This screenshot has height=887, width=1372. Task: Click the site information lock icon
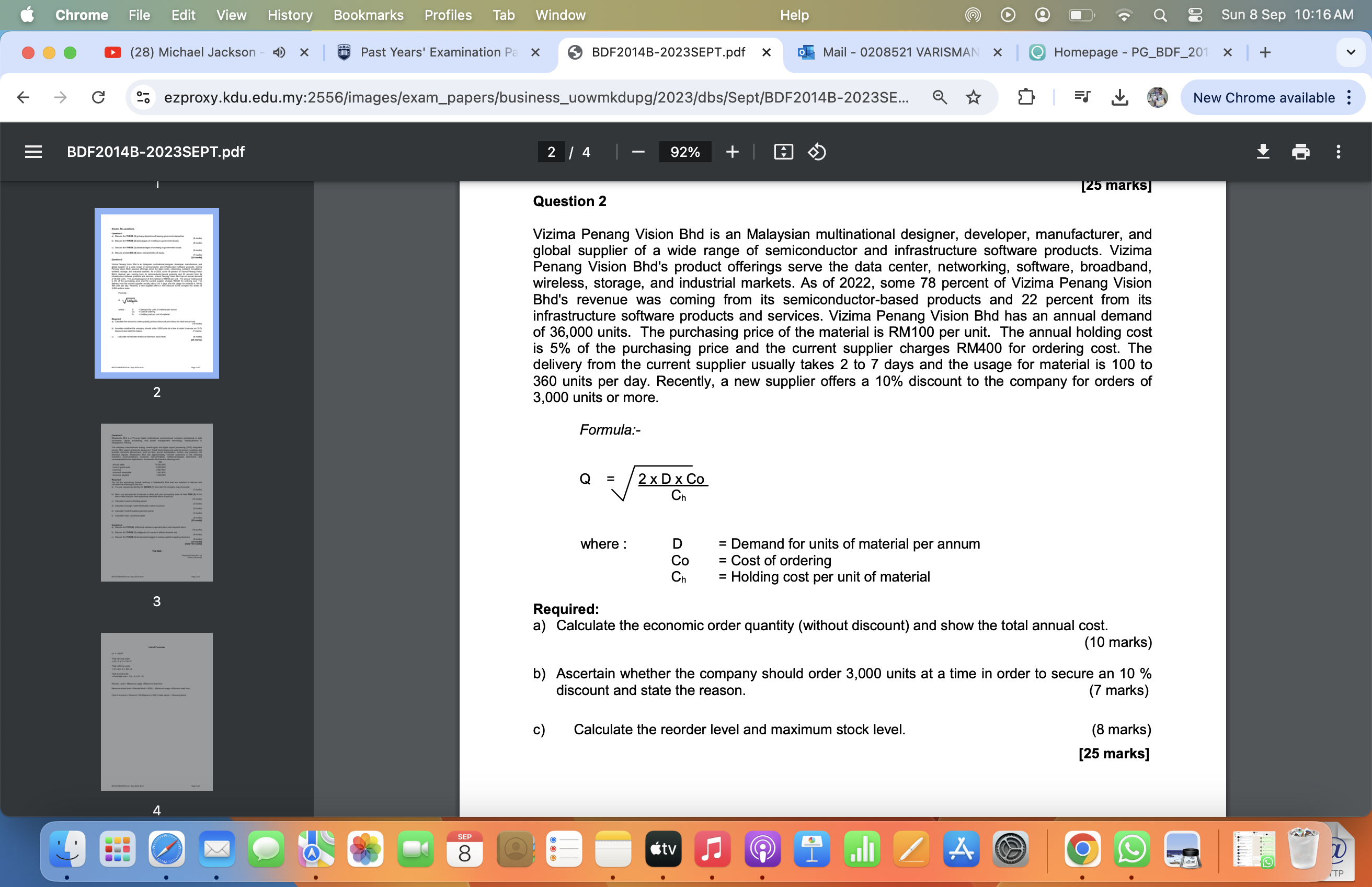[143, 97]
